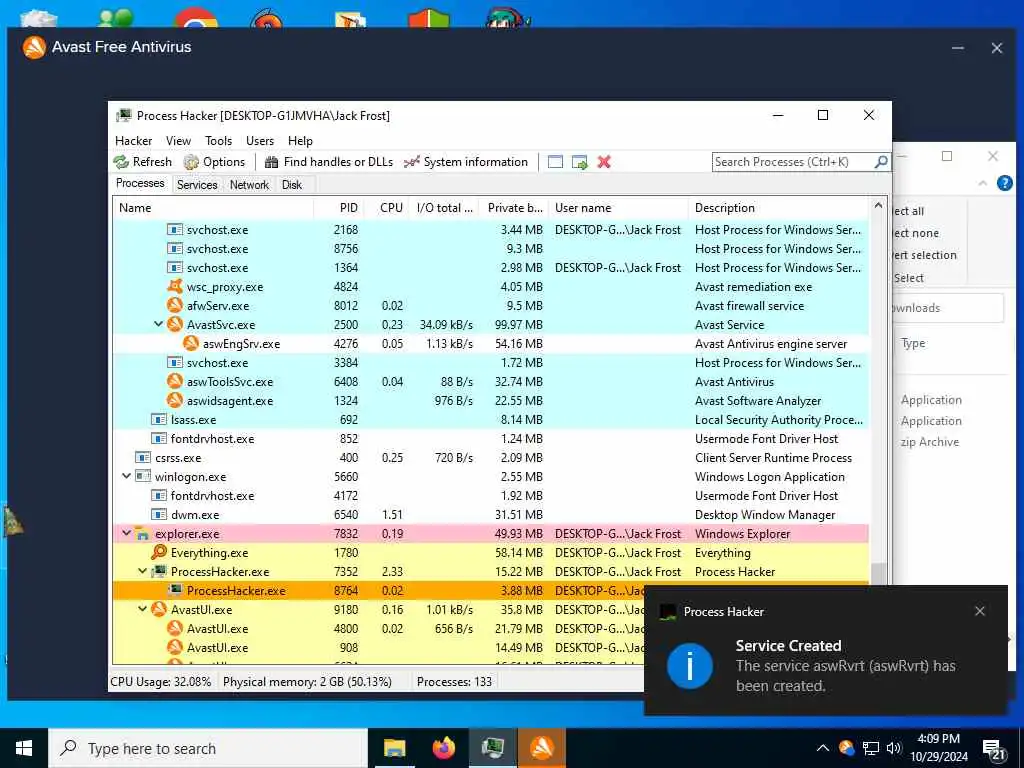Open File Explorer from the taskbar
This screenshot has height=768, width=1024.
tap(394, 748)
